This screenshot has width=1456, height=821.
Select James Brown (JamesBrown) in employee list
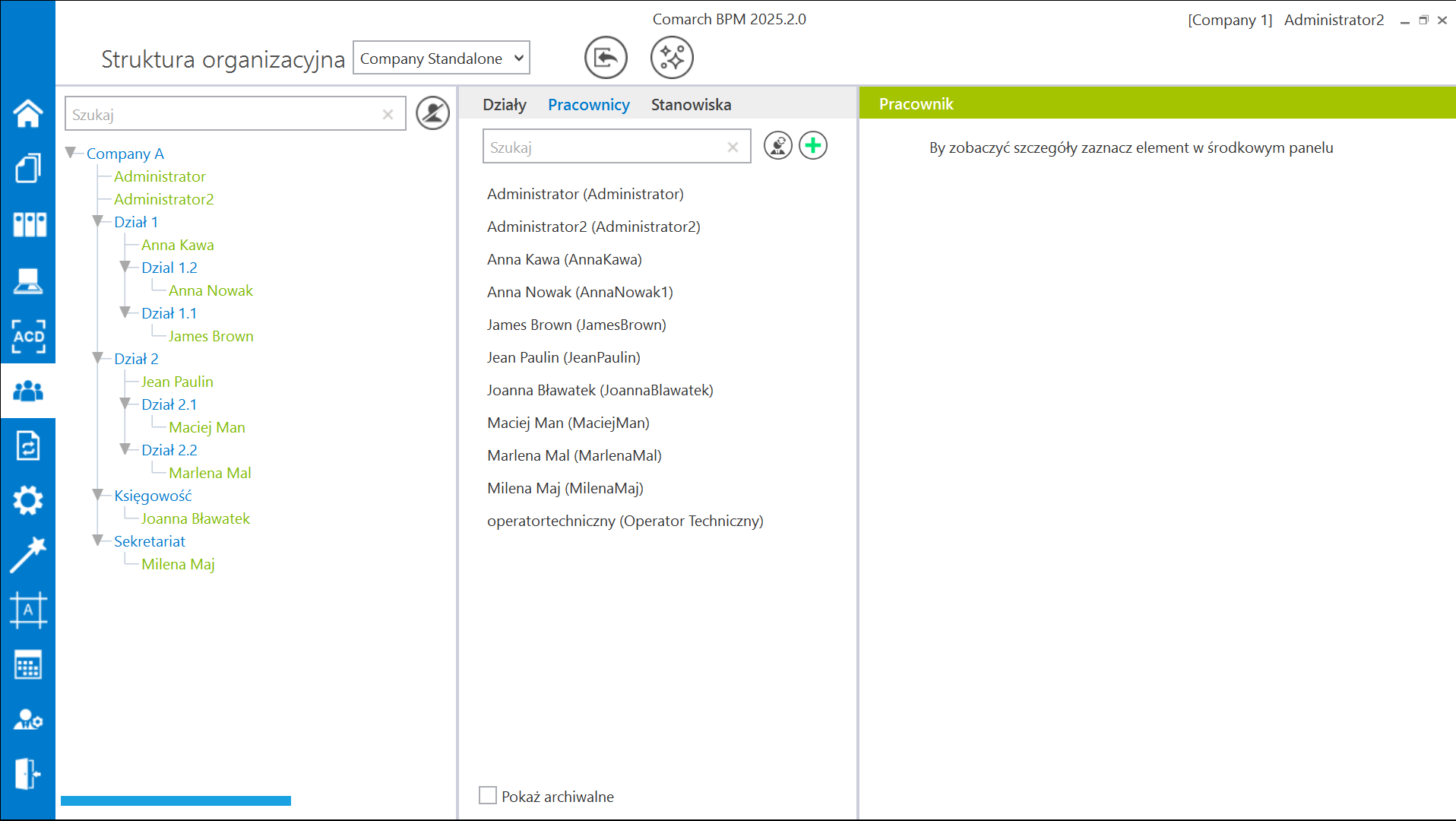(577, 325)
